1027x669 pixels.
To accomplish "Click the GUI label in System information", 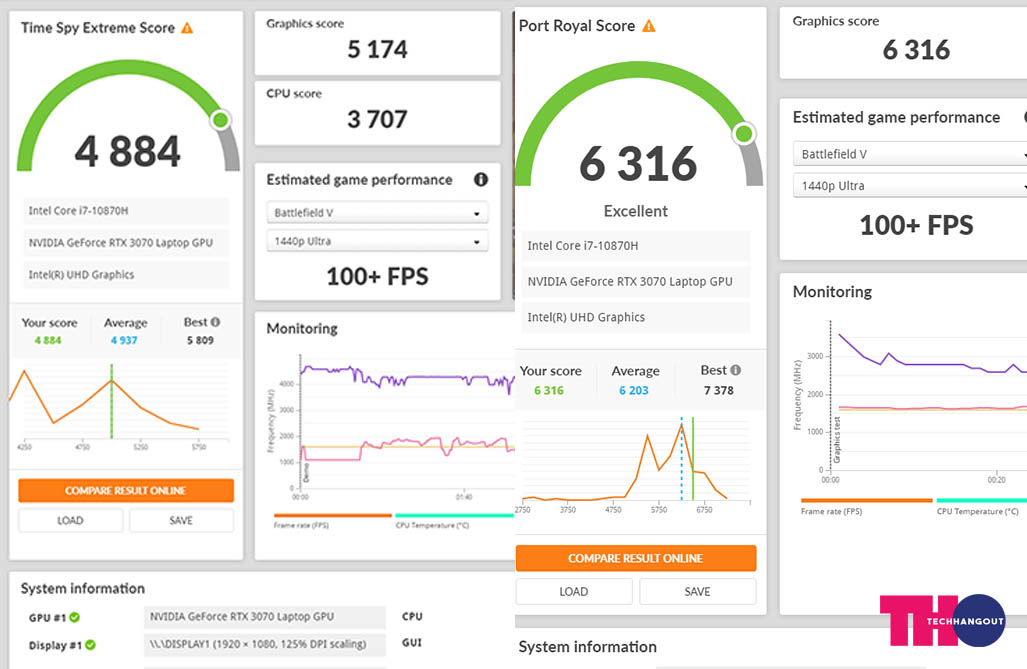I will [411, 642].
